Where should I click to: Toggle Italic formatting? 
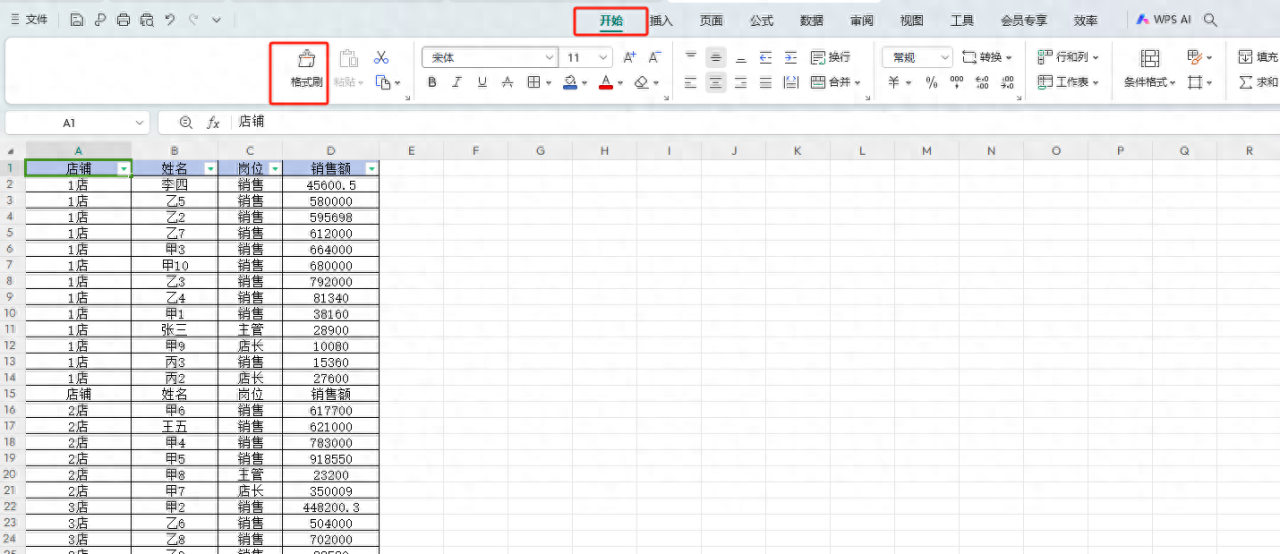click(457, 83)
